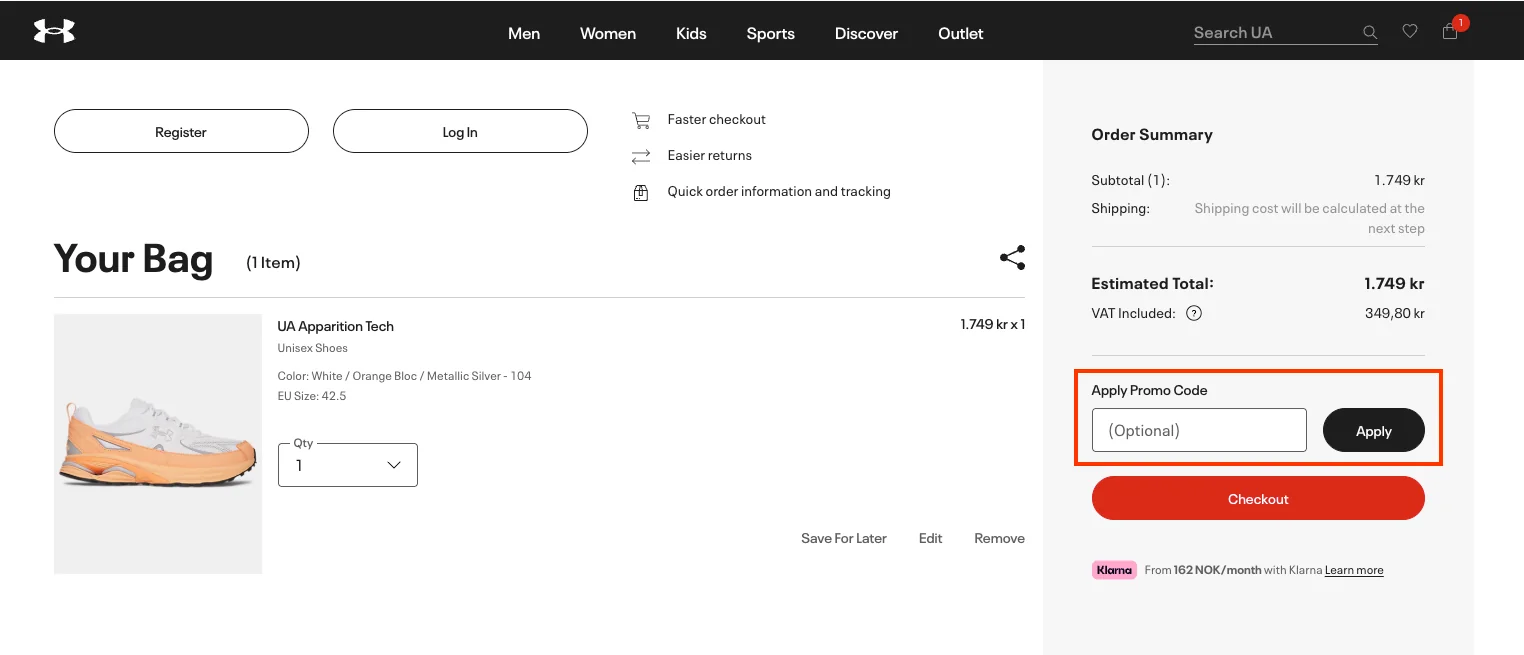Image resolution: width=1524 pixels, height=655 pixels.
Task: Click the item price 1.749 kr x 1
Action: pyautogui.click(x=993, y=324)
